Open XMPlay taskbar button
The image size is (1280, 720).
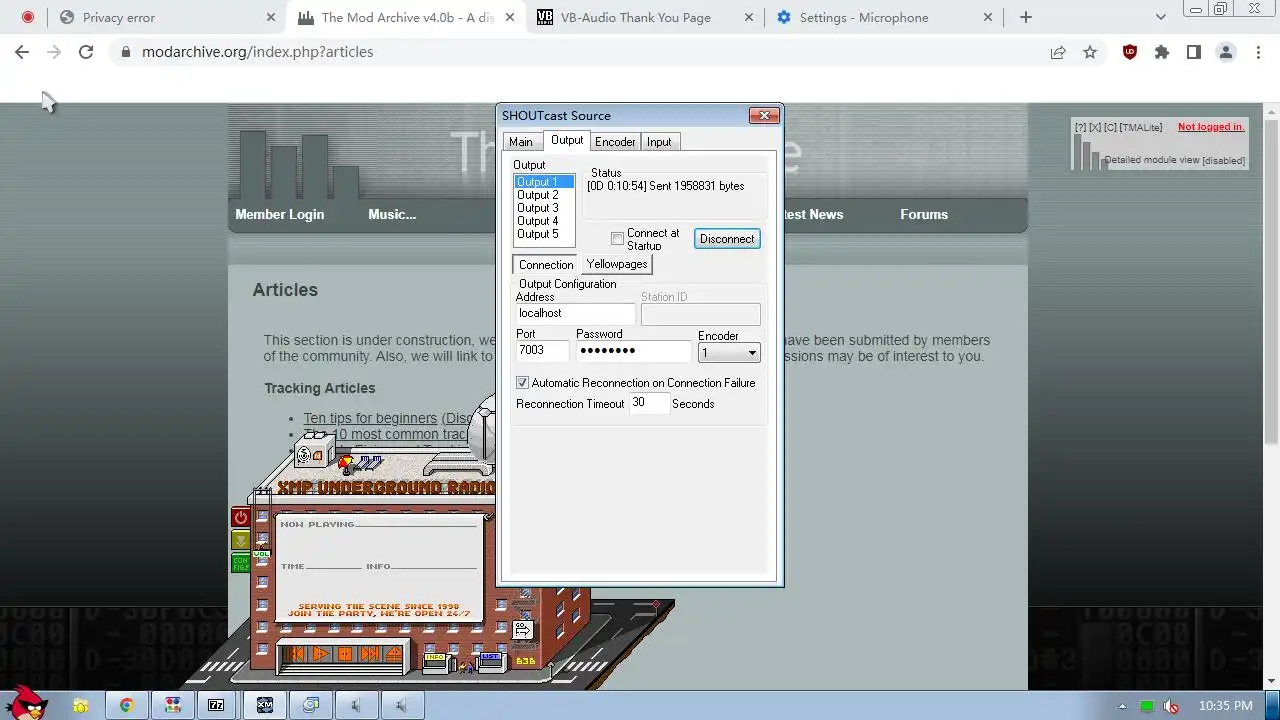click(x=265, y=705)
